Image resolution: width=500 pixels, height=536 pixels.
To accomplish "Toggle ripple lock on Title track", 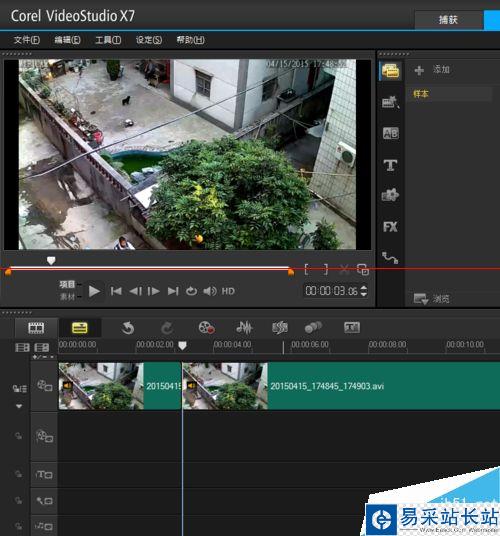I will 18,474.
